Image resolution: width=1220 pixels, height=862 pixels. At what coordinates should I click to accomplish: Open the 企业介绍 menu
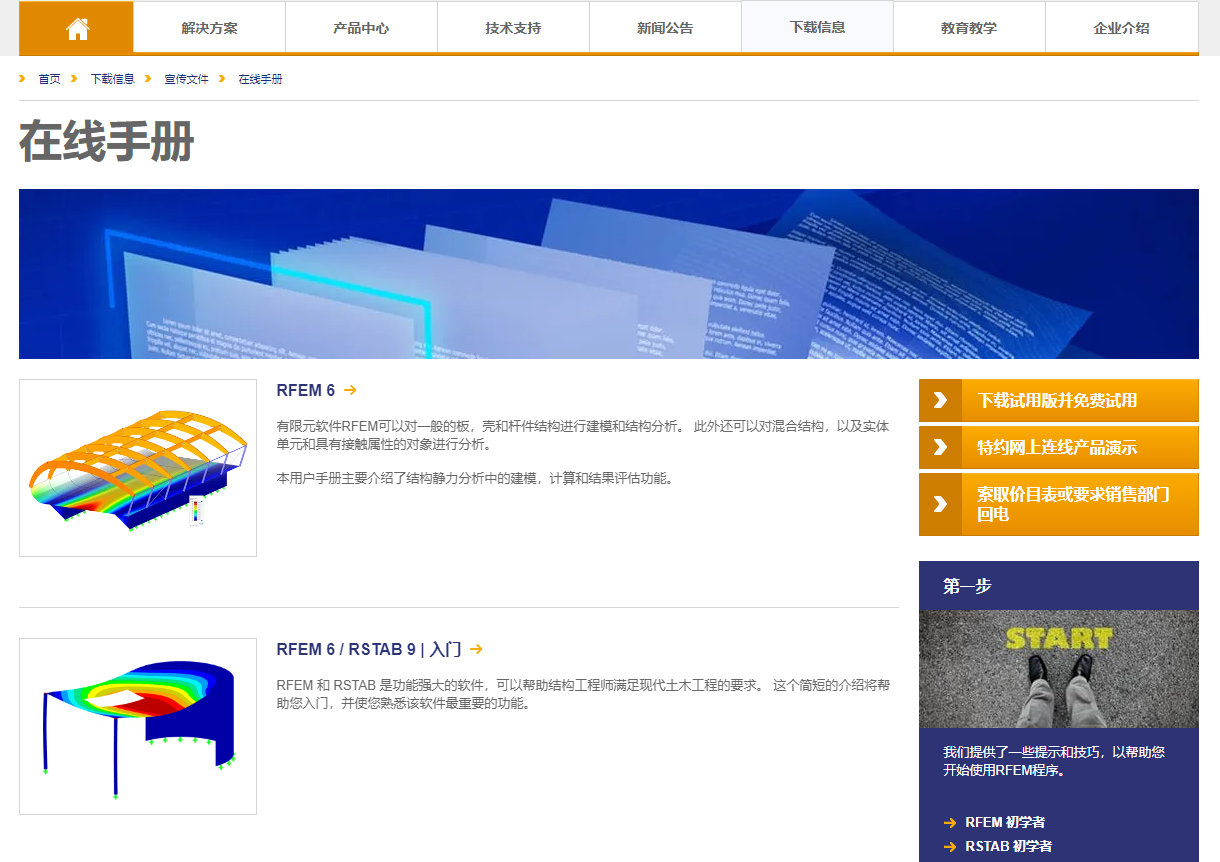(1121, 27)
